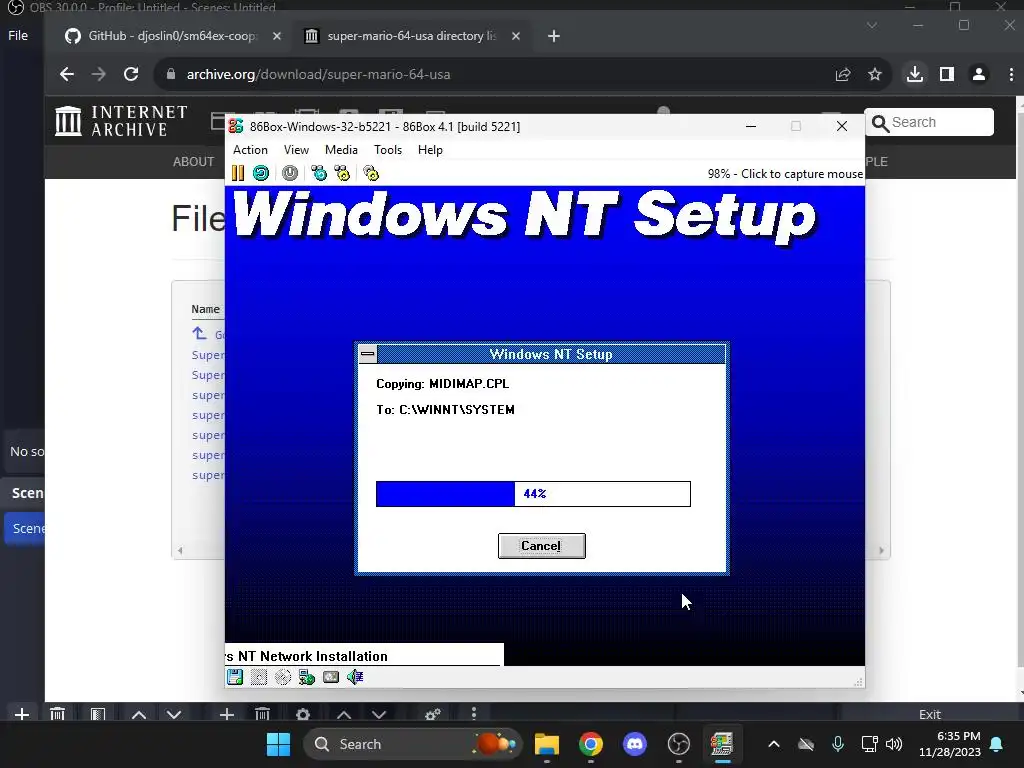Click the second floppy drive icon in 86Box status bar
The width and height of the screenshot is (1024, 768).
259,677
